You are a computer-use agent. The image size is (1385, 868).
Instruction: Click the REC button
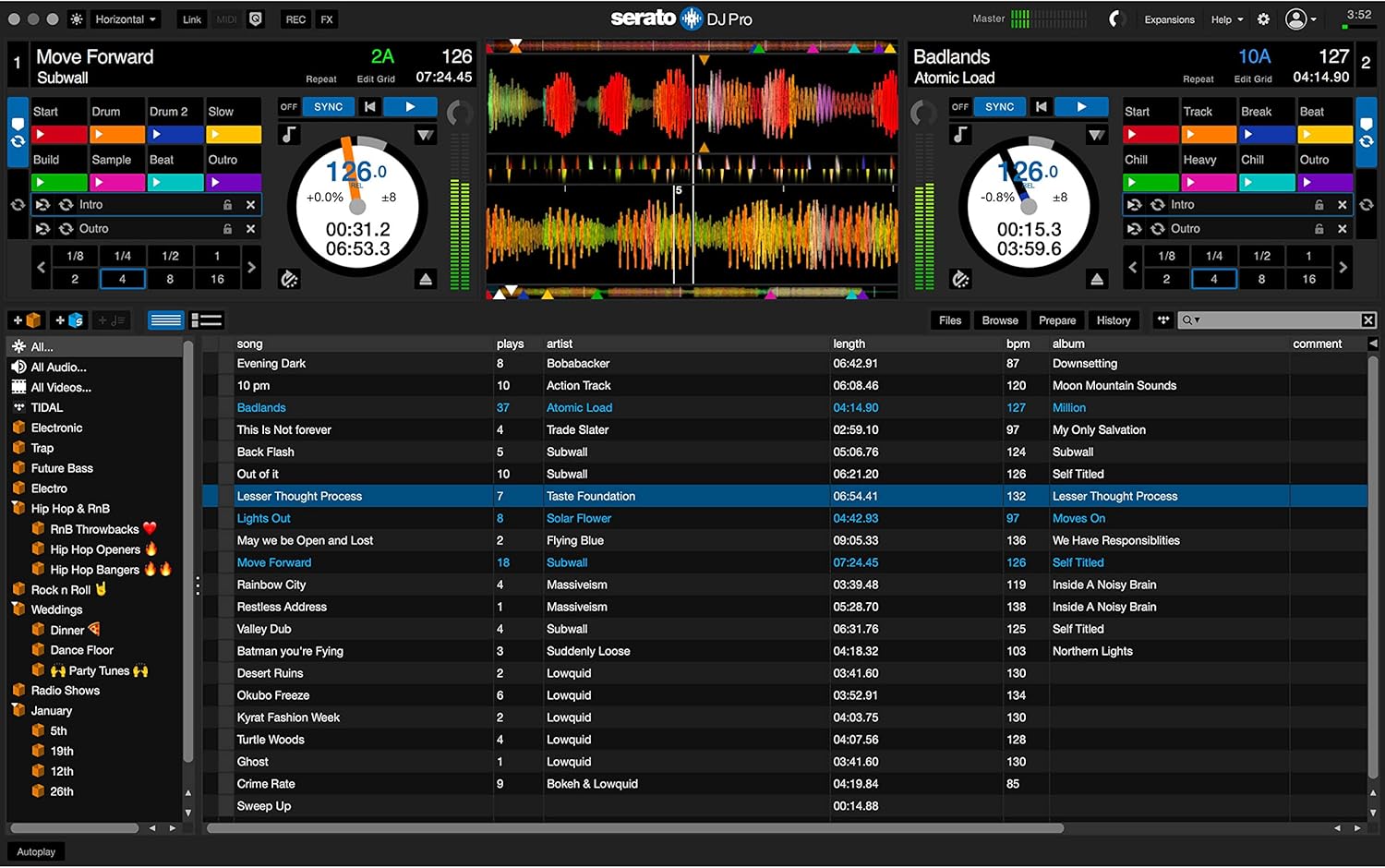(295, 19)
